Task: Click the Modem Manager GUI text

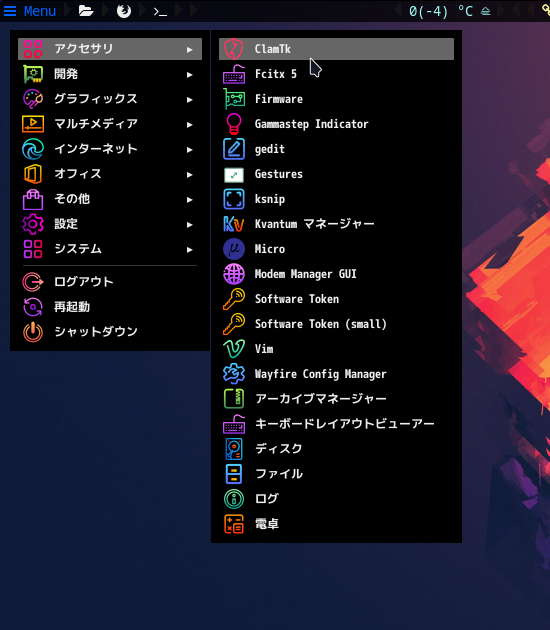Action: (x=305, y=274)
